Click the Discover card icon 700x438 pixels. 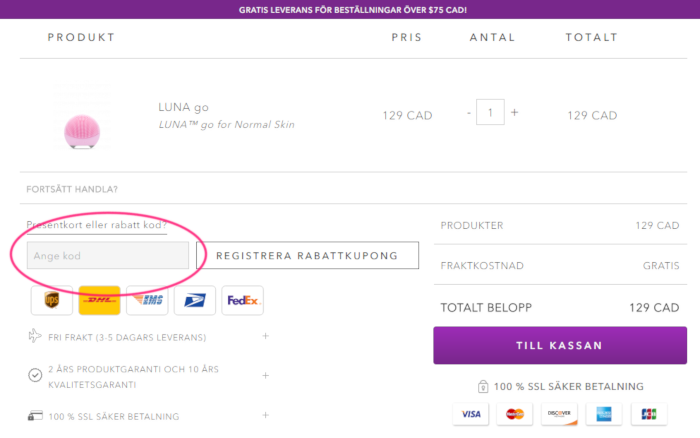pyautogui.click(x=559, y=414)
